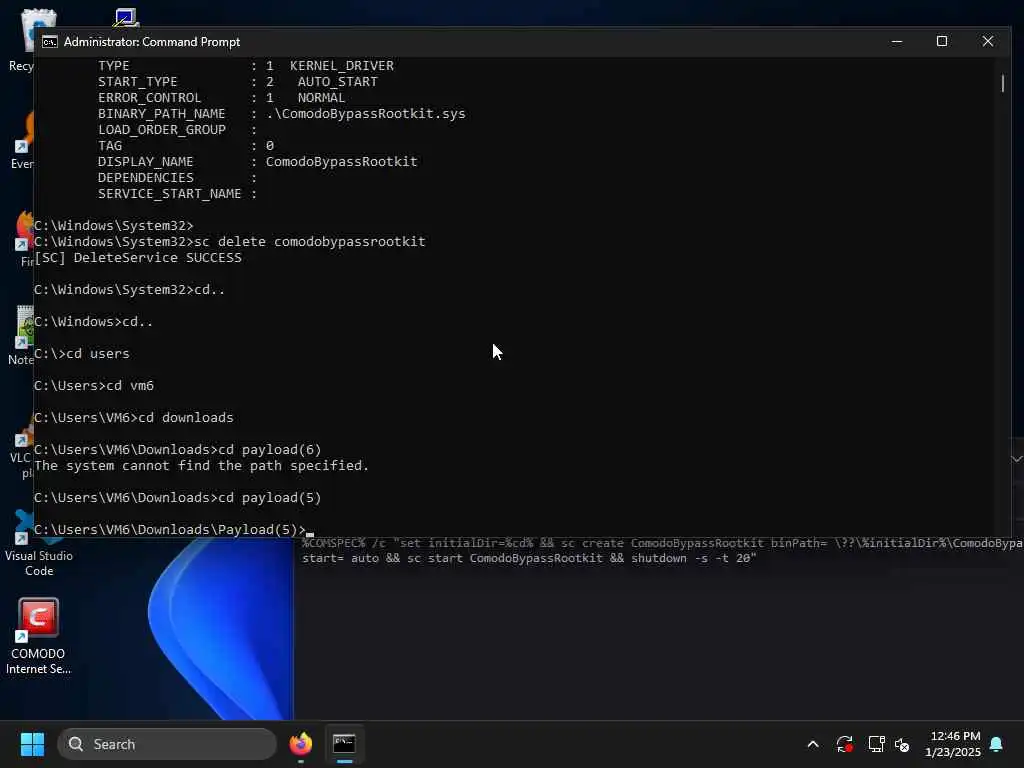Maximize the Command Prompt window
Screen dimensions: 1024x768
[942, 41]
